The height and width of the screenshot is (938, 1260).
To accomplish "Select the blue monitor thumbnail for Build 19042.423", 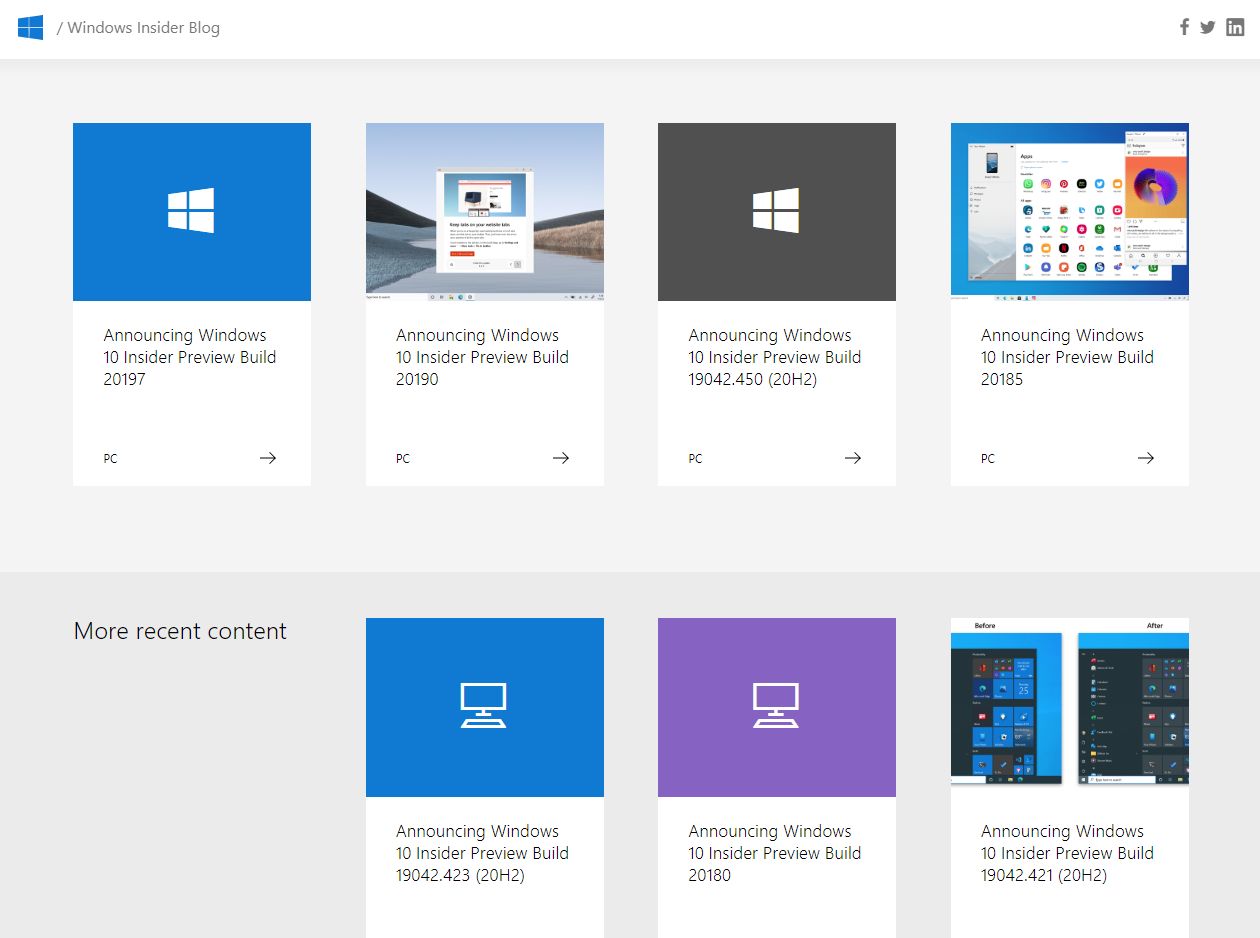I will [485, 707].
